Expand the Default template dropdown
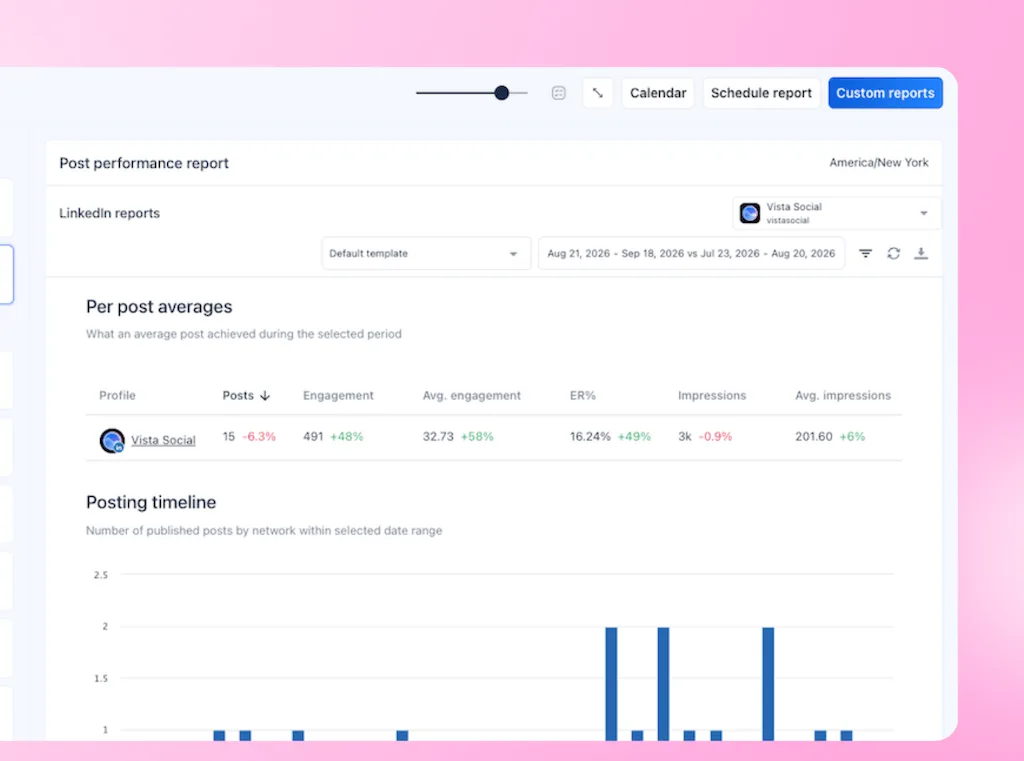 [x=426, y=253]
